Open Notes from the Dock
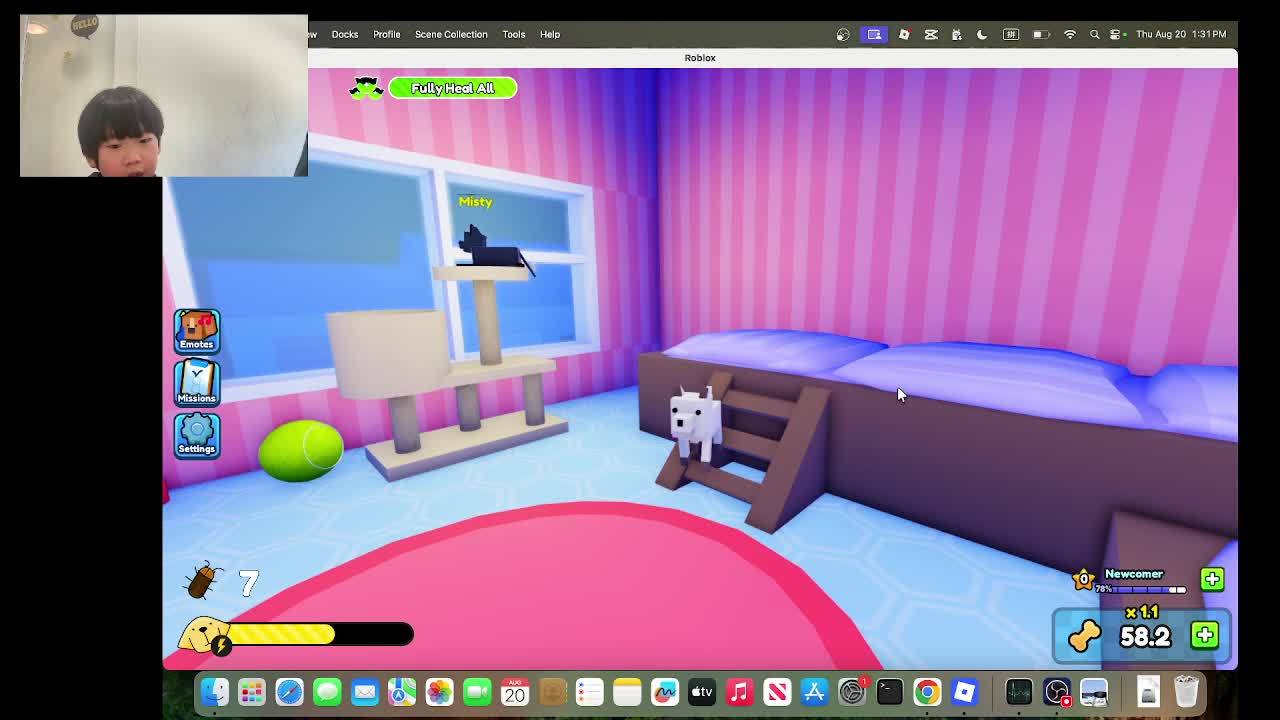This screenshot has width=1280, height=720. (627, 692)
